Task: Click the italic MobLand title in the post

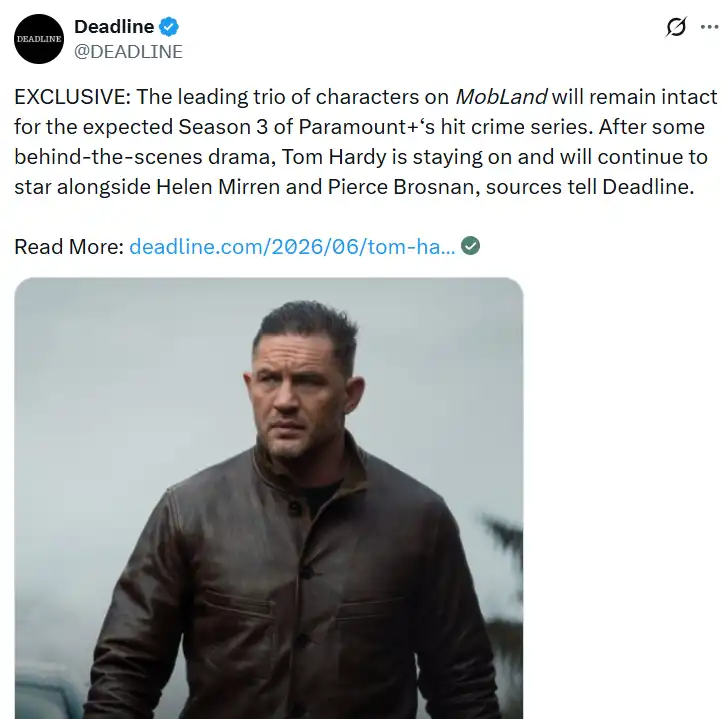Action: coord(501,97)
